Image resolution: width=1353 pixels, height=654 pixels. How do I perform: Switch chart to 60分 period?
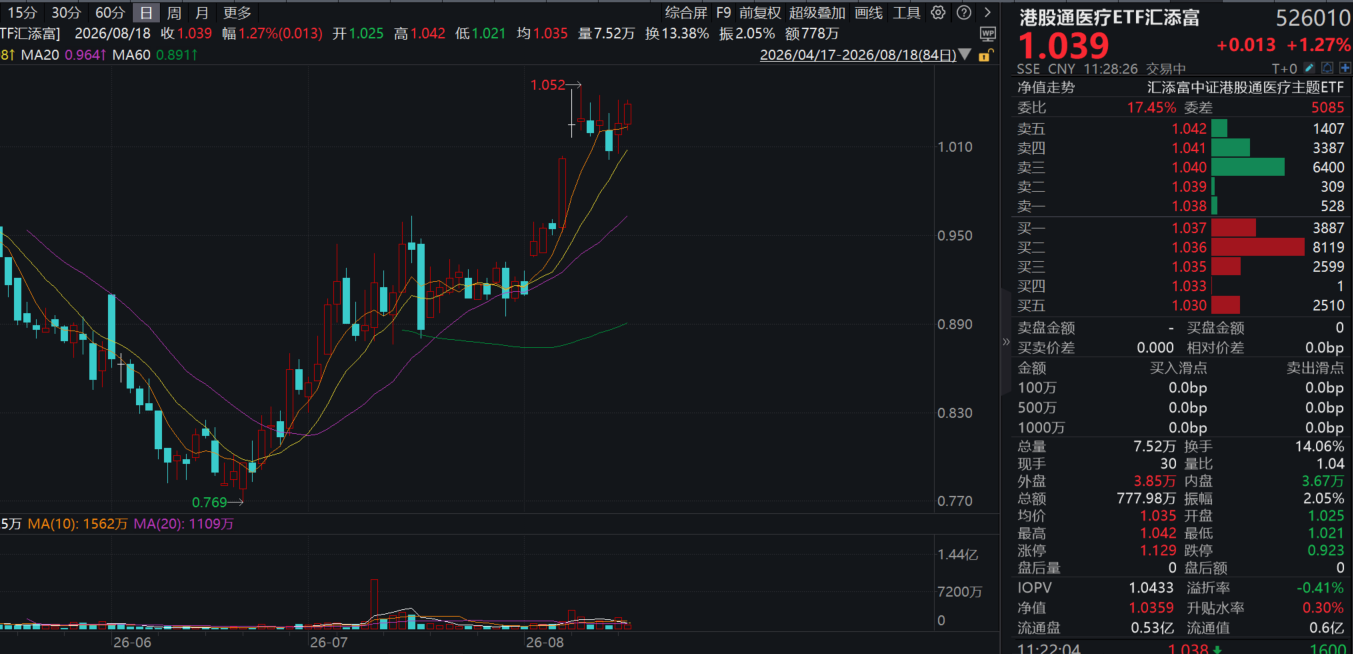click(110, 13)
